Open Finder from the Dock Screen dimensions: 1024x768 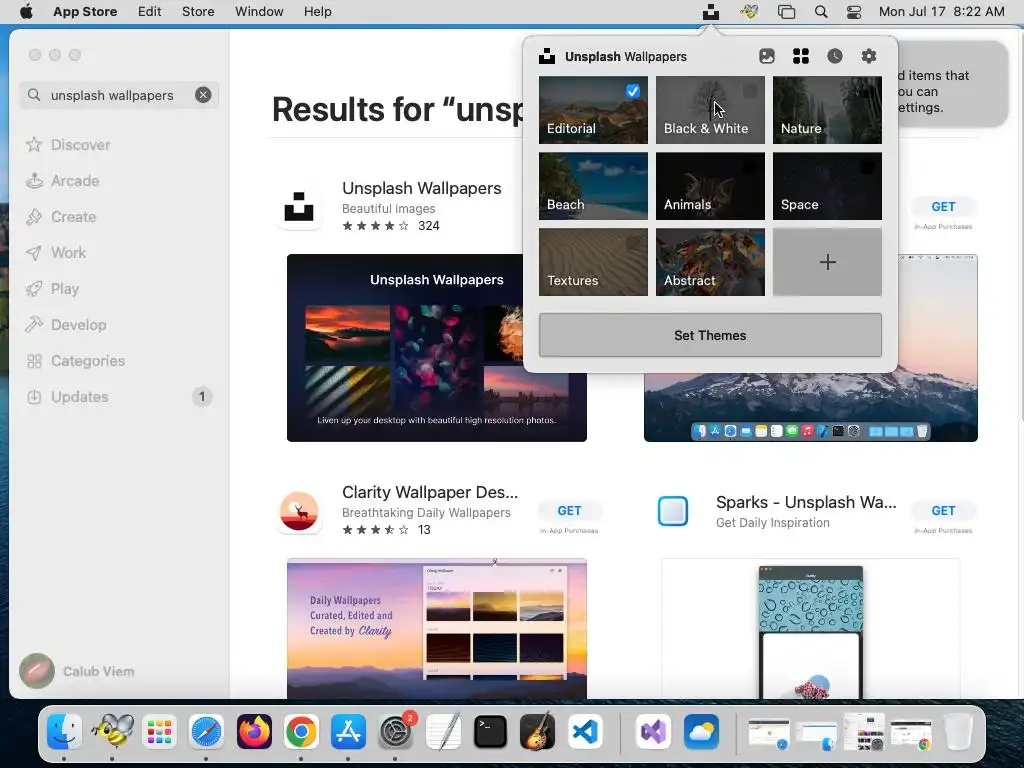(64, 731)
